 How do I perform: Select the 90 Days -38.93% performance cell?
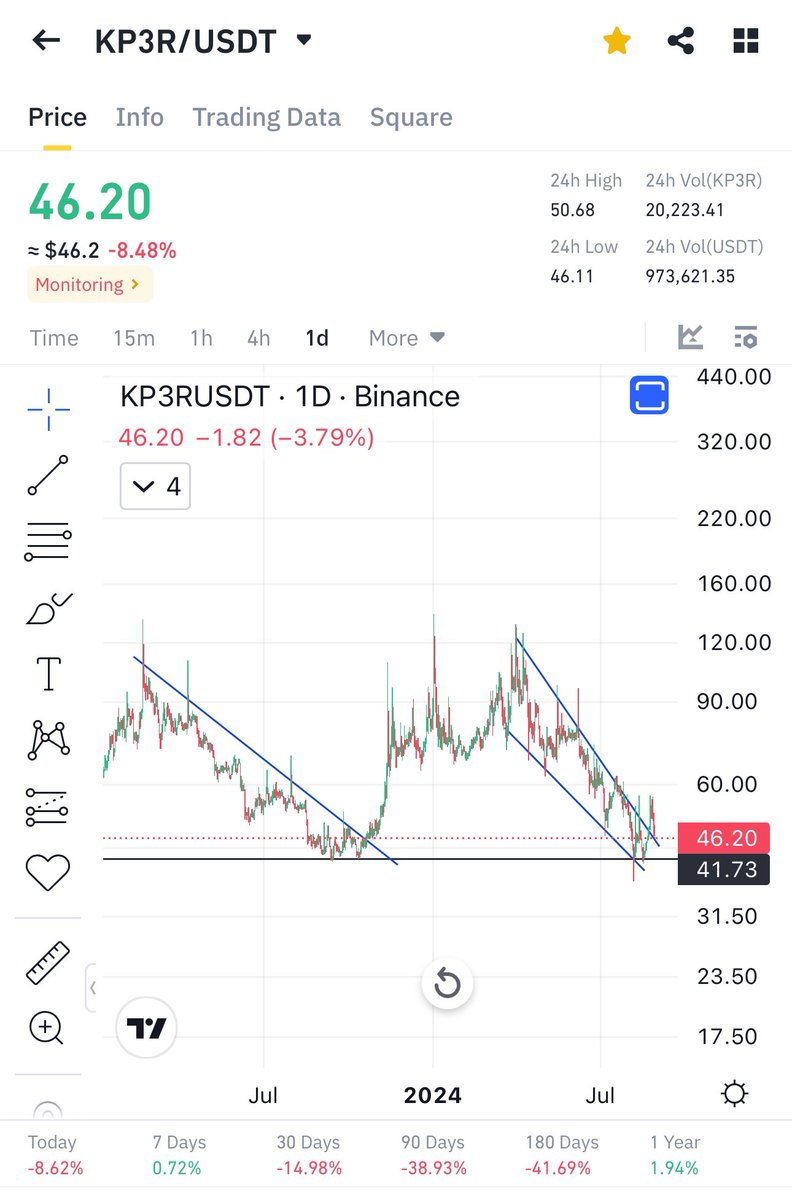[434, 1155]
